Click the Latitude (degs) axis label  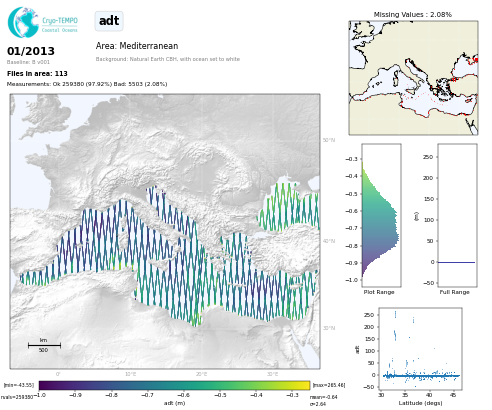[x=420, y=403]
